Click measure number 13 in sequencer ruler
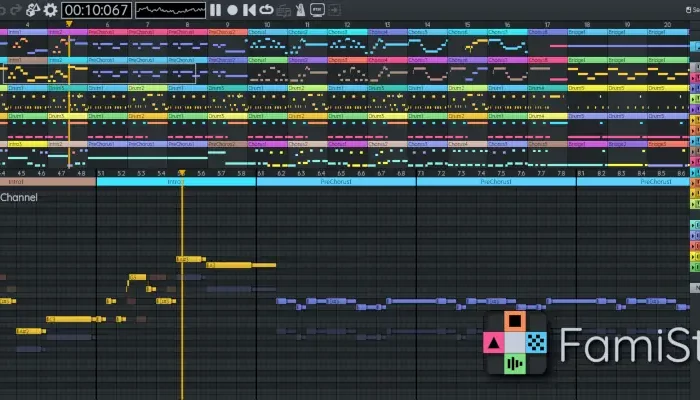Image resolution: width=700 pixels, height=400 pixels. [x=387, y=25]
